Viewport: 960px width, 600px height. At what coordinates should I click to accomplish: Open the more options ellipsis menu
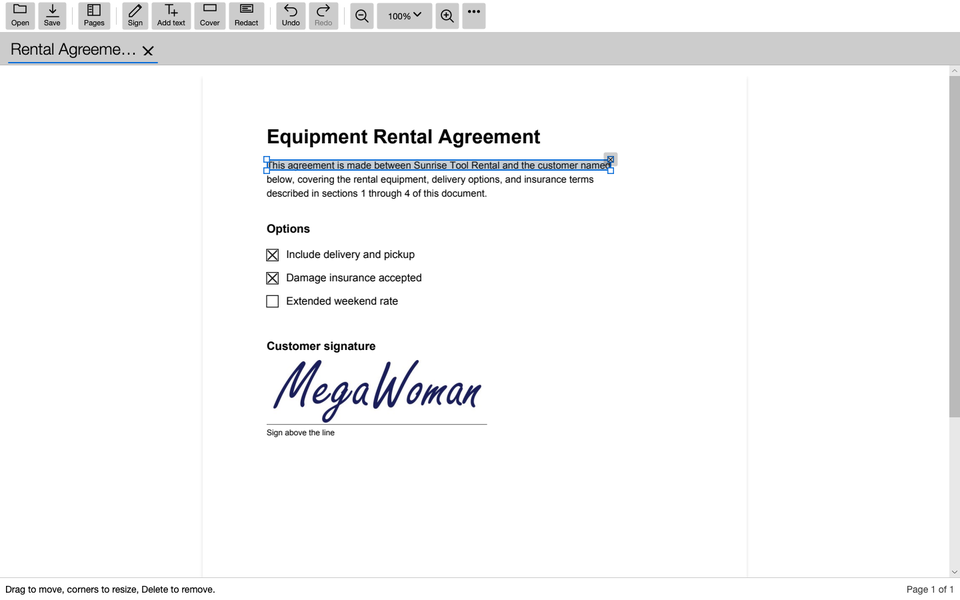(474, 16)
